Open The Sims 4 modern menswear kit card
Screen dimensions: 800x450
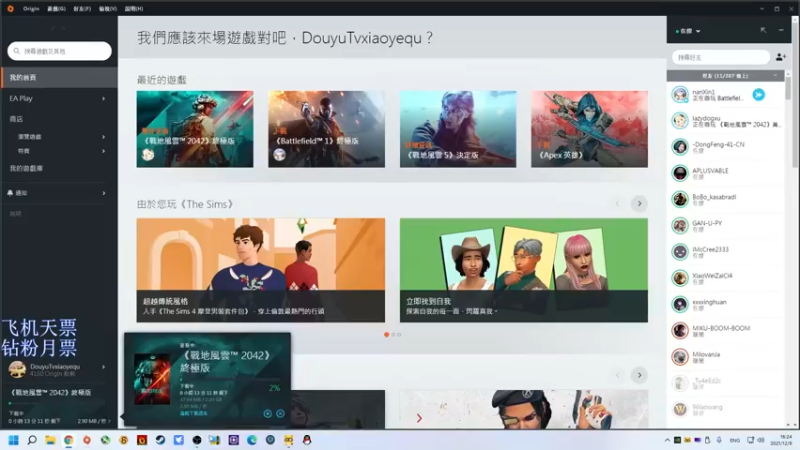coord(261,270)
